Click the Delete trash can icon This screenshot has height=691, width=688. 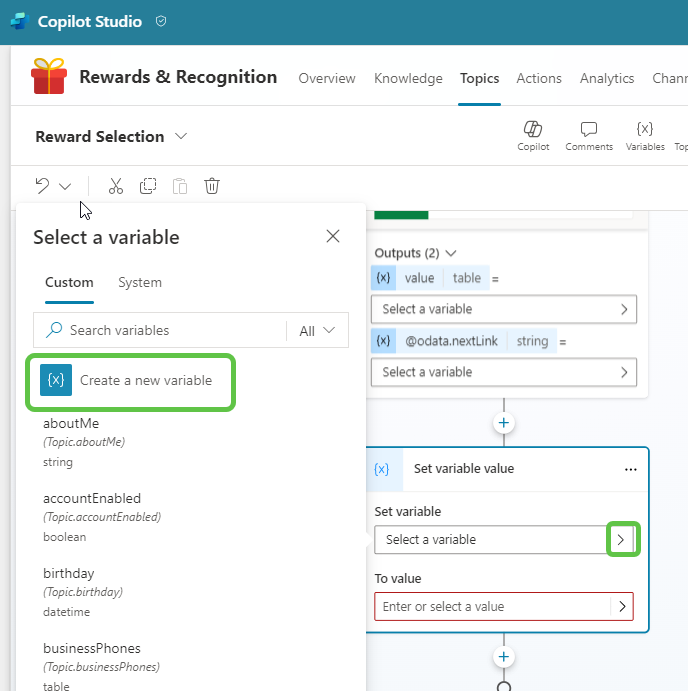212,185
